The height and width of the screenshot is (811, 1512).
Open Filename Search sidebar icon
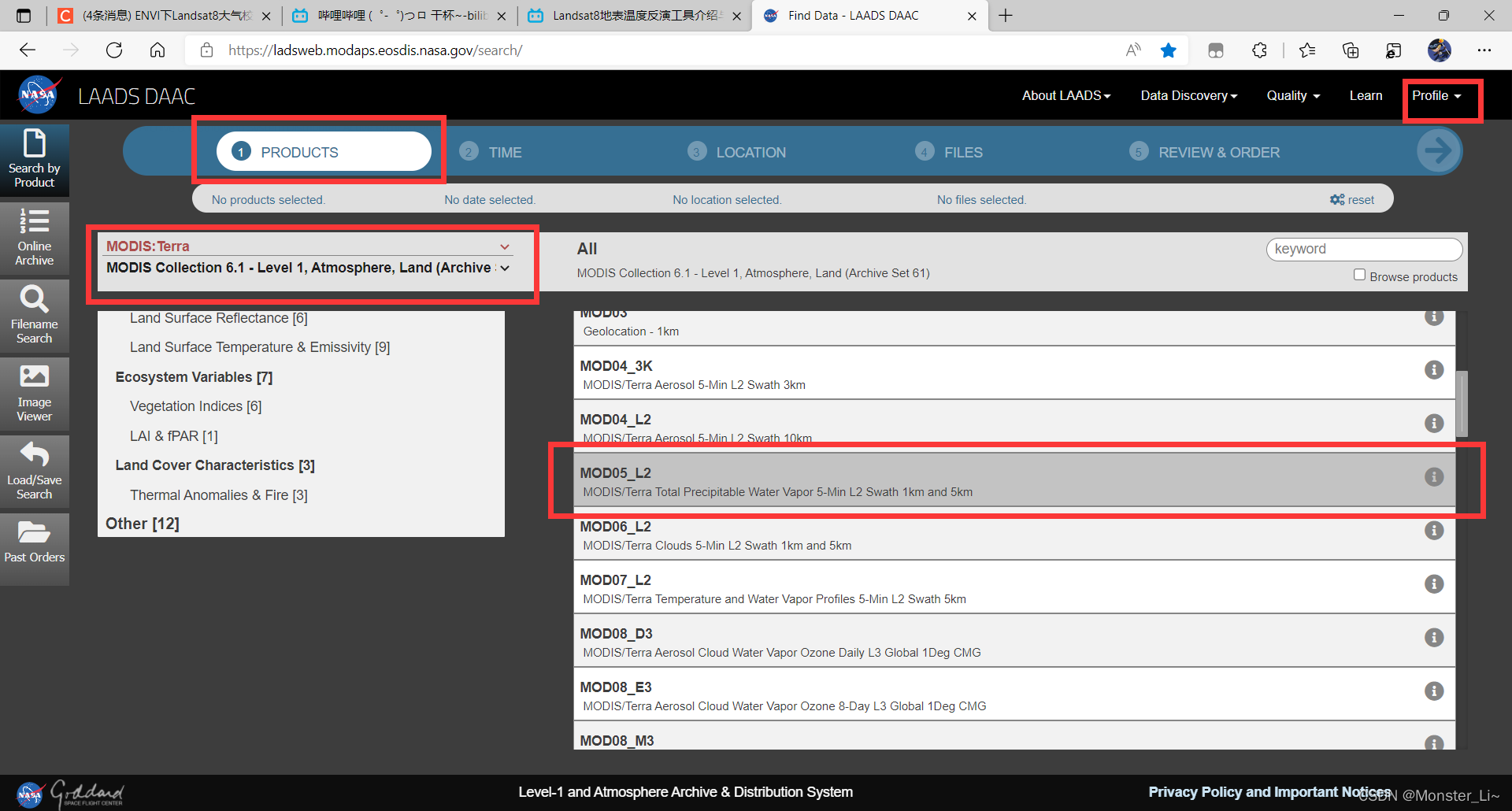(34, 316)
